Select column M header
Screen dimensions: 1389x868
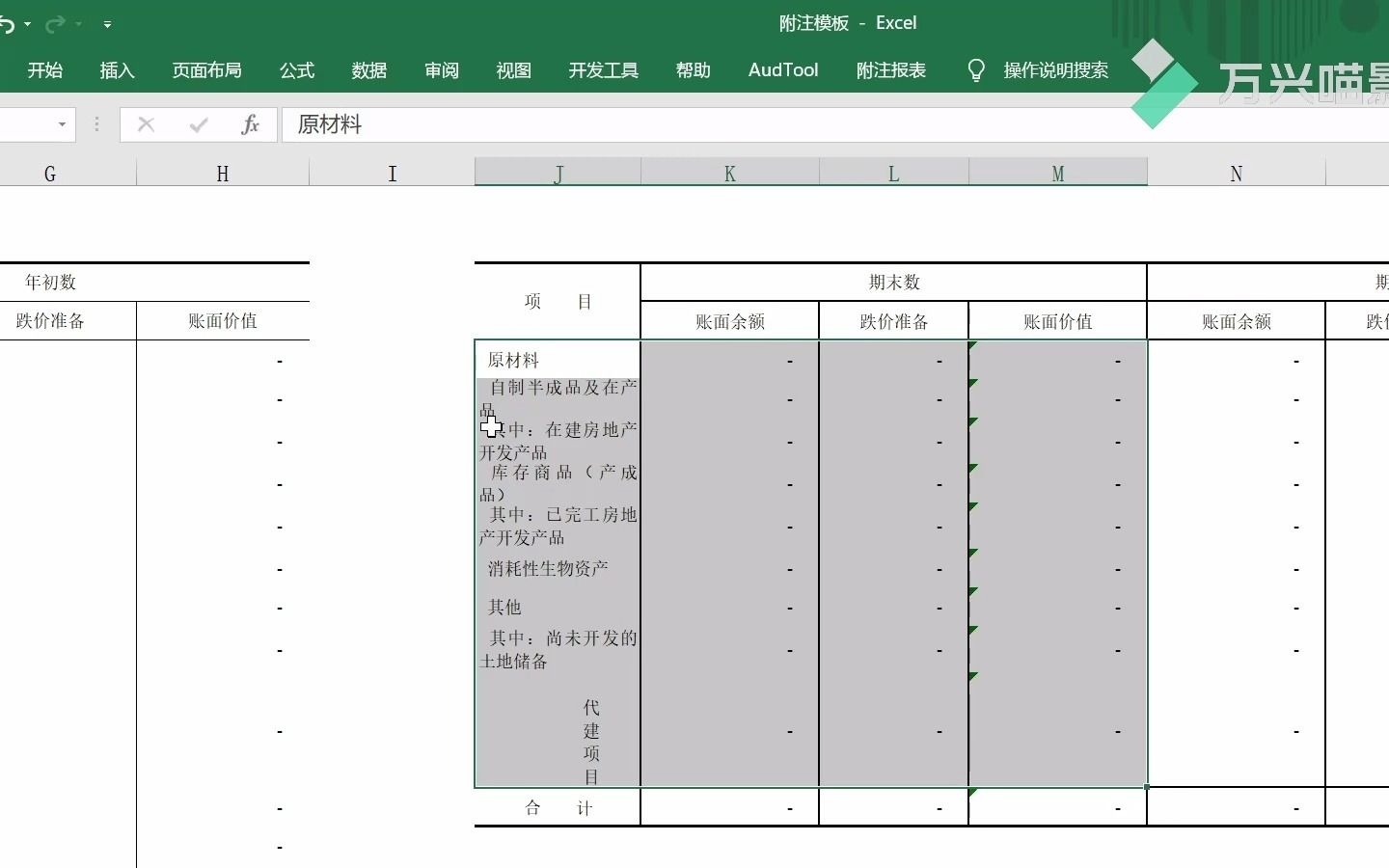(x=1058, y=174)
